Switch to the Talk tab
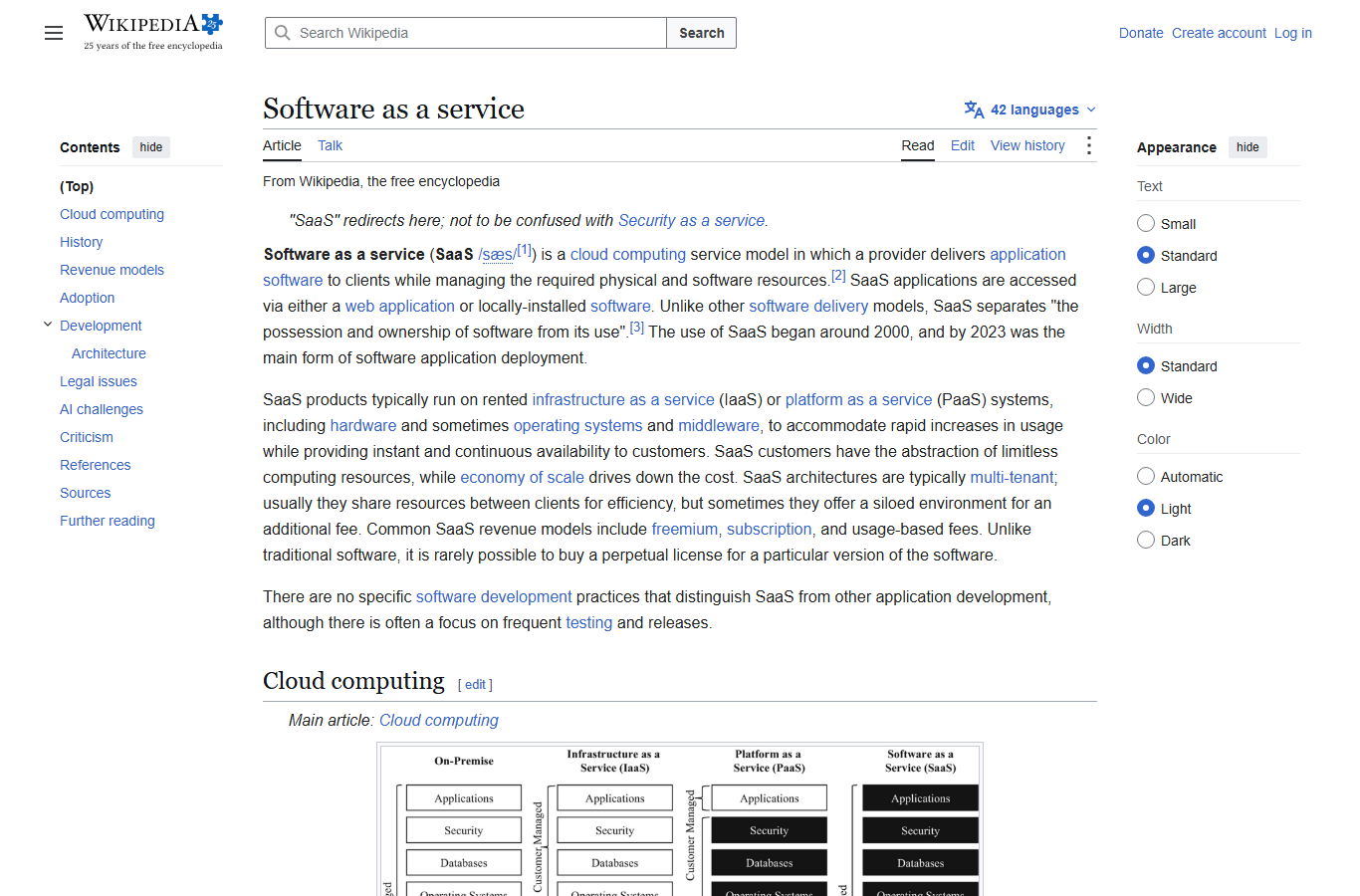 point(330,145)
